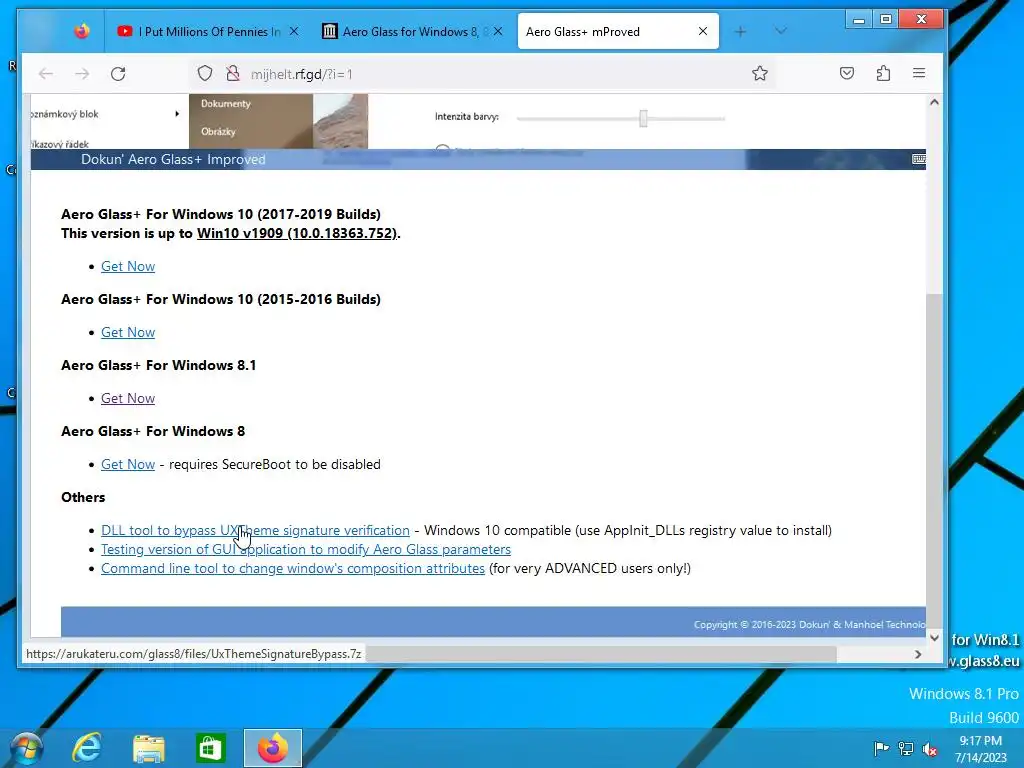Open the clock showing 9:17 PM
This screenshot has width=1024, height=768.
click(980, 748)
